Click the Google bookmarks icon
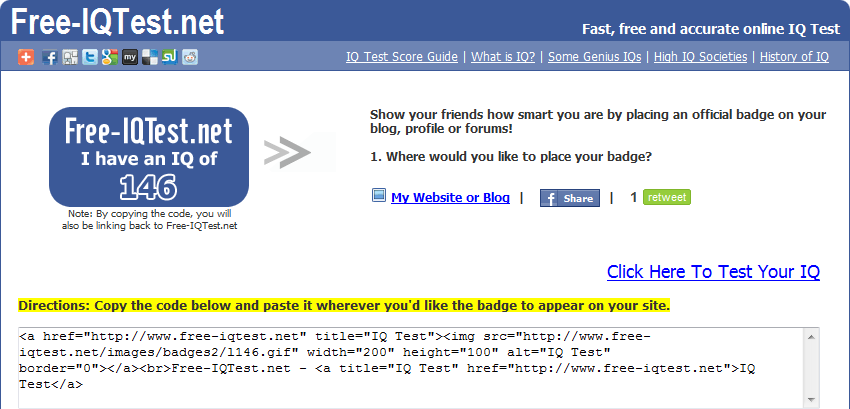 110,57
